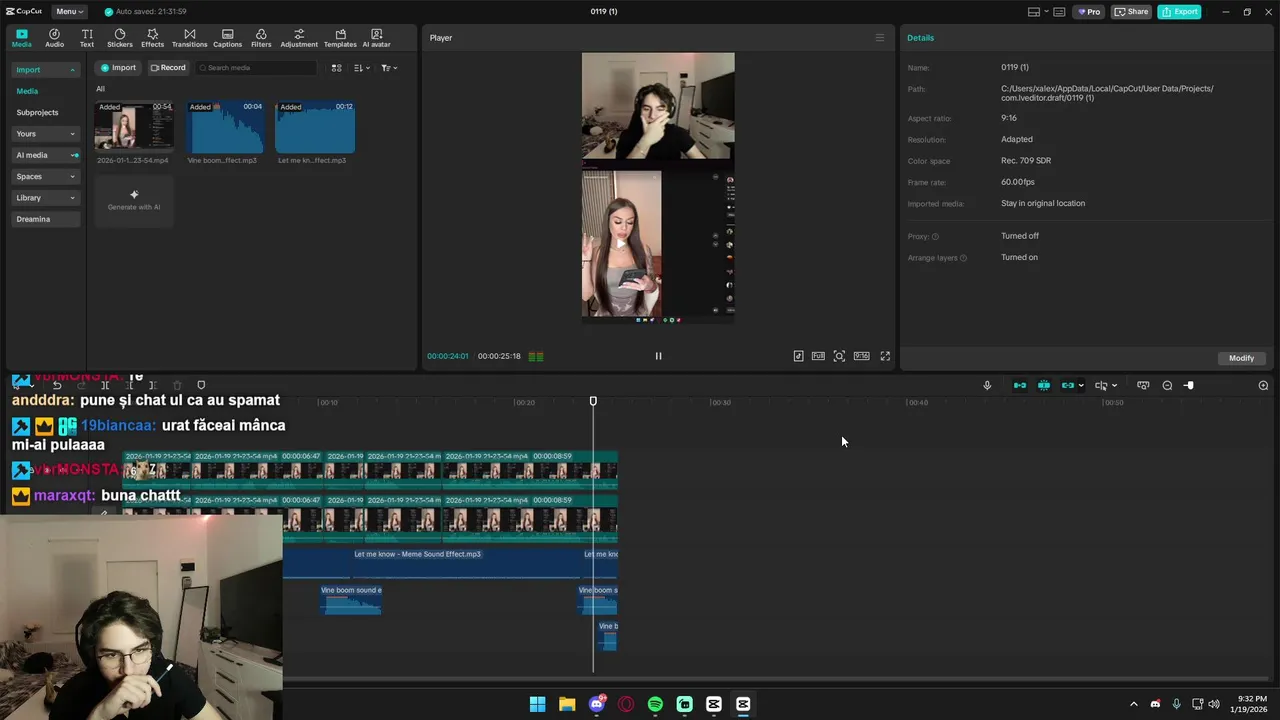Toggle clip linkage on timeline
The height and width of the screenshot is (720, 1280).
(1068, 386)
